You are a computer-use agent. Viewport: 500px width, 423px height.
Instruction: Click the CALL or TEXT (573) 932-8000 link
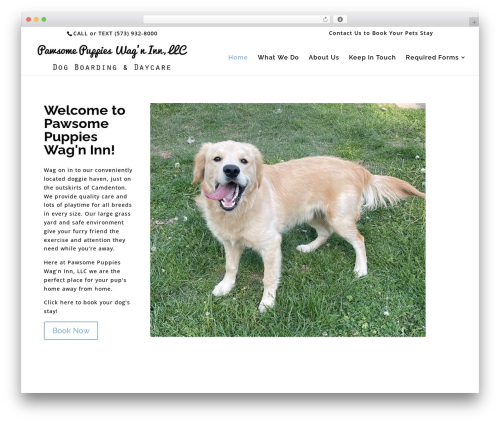coord(112,34)
